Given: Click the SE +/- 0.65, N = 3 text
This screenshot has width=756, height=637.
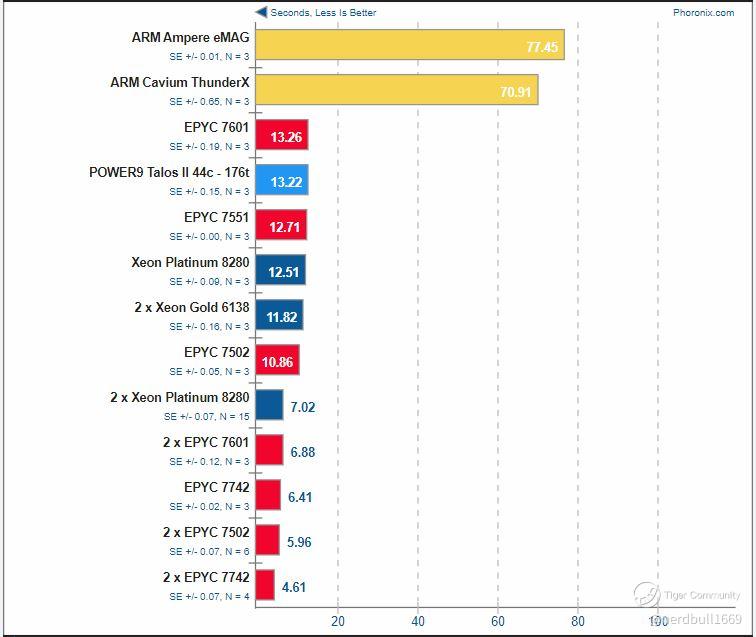Looking at the screenshot, I should coord(209,101).
